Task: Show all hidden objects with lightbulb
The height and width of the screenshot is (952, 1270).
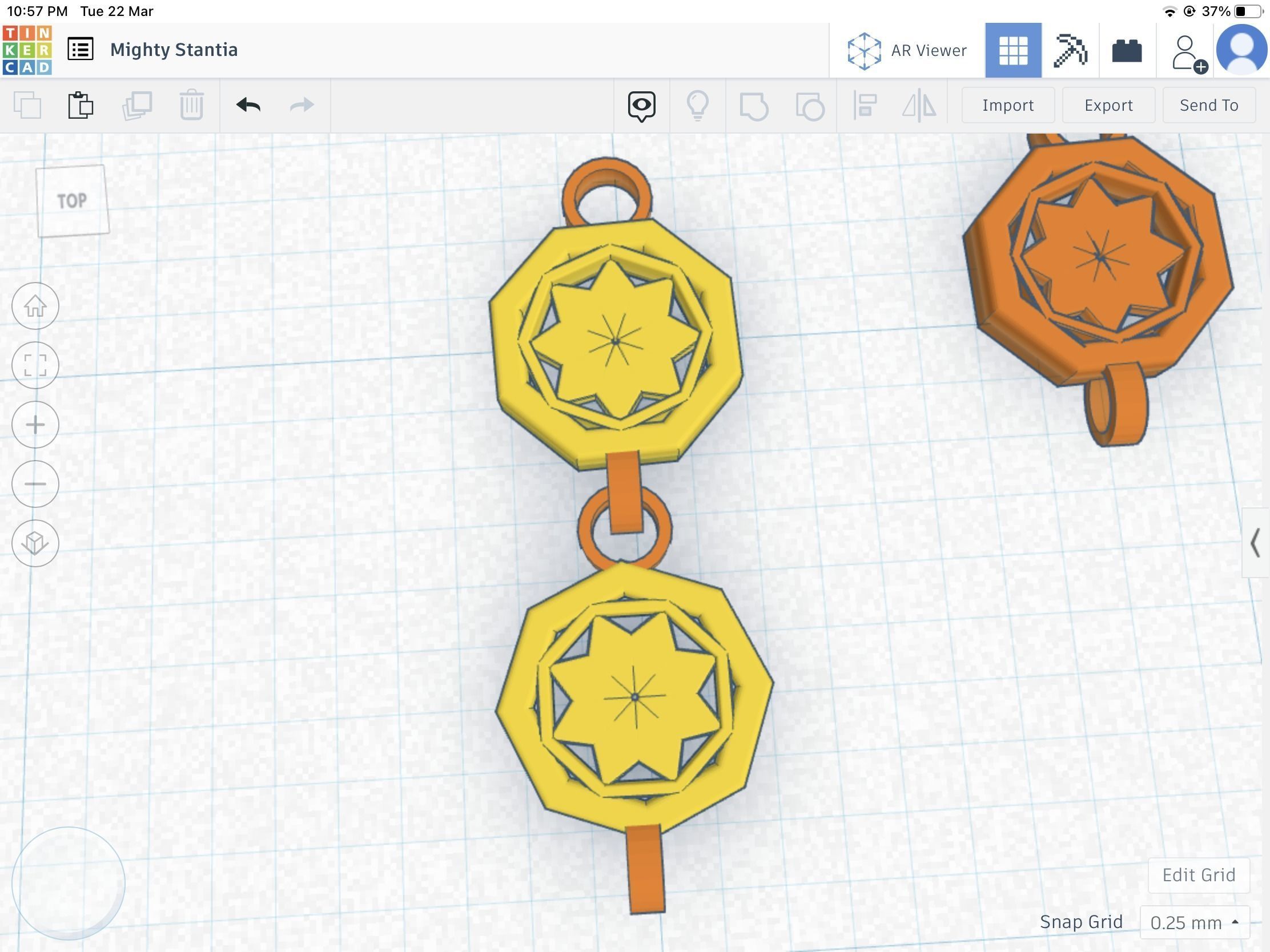Action: pos(698,105)
